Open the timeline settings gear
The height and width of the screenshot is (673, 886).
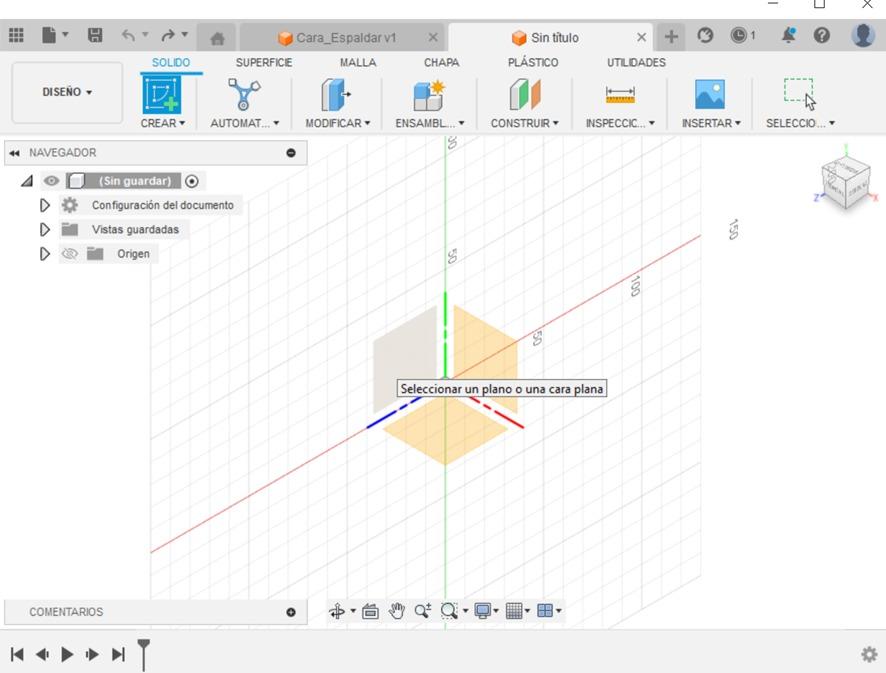pos(869,654)
